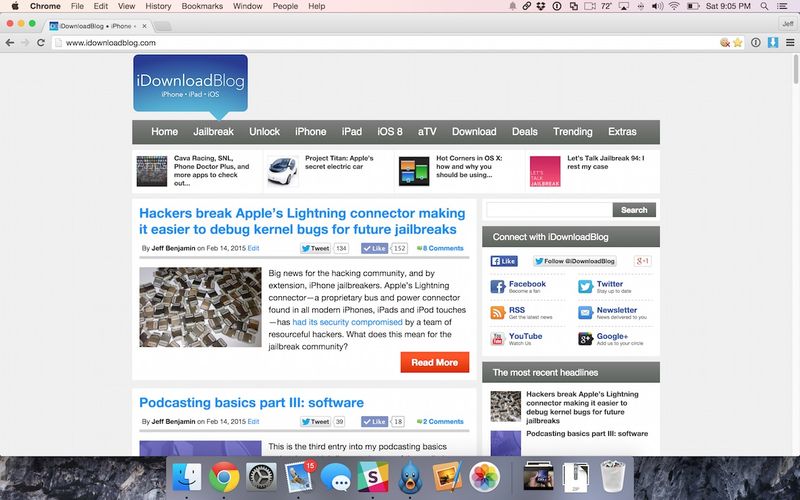Click the Follow @iDownloadBlog button
Viewport: 800px width, 500px height.
[x=574, y=261]
